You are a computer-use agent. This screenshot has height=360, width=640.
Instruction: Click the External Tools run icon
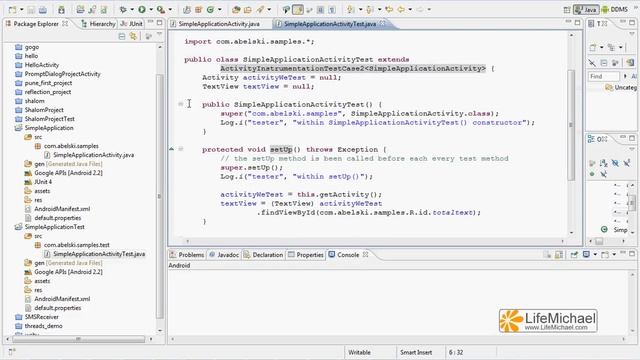(x=161, y=9)
